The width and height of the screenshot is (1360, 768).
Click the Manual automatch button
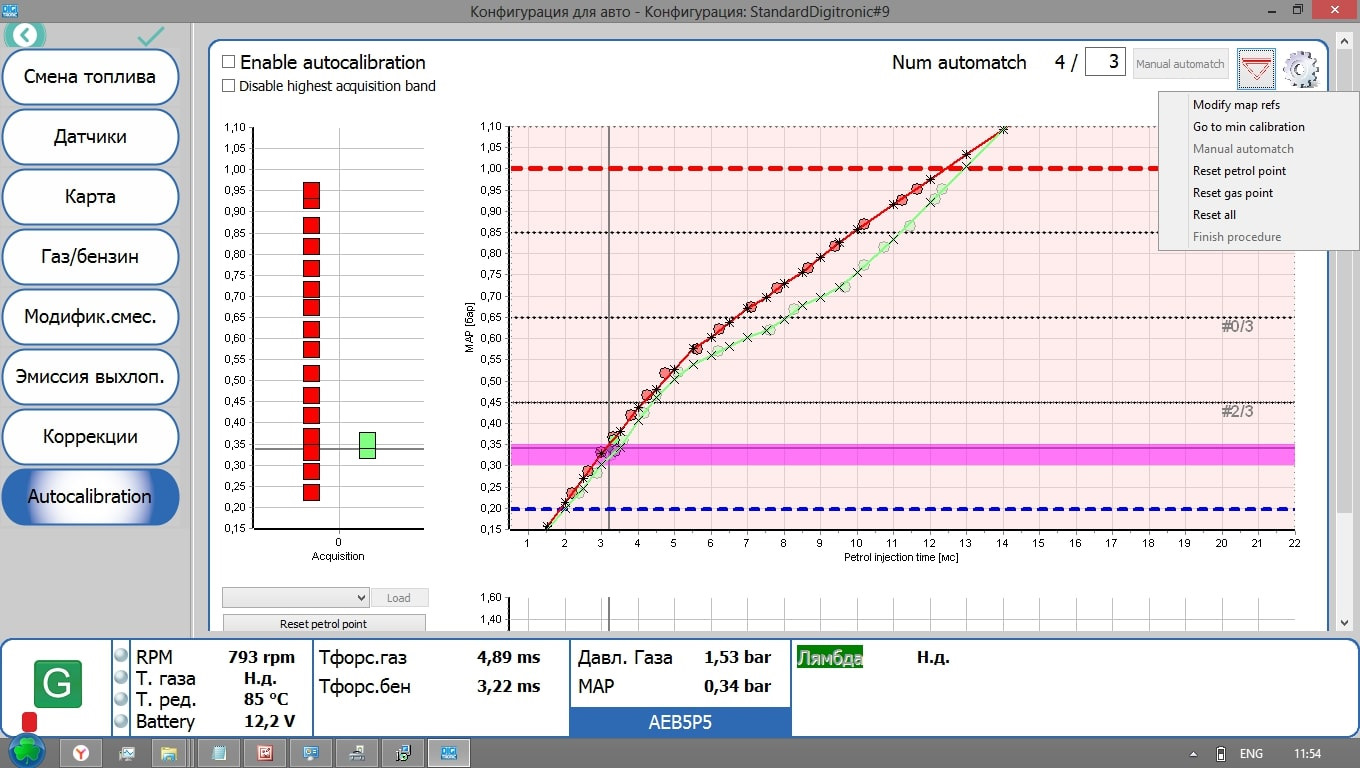pyautogui.click(x=1180, y=64)
